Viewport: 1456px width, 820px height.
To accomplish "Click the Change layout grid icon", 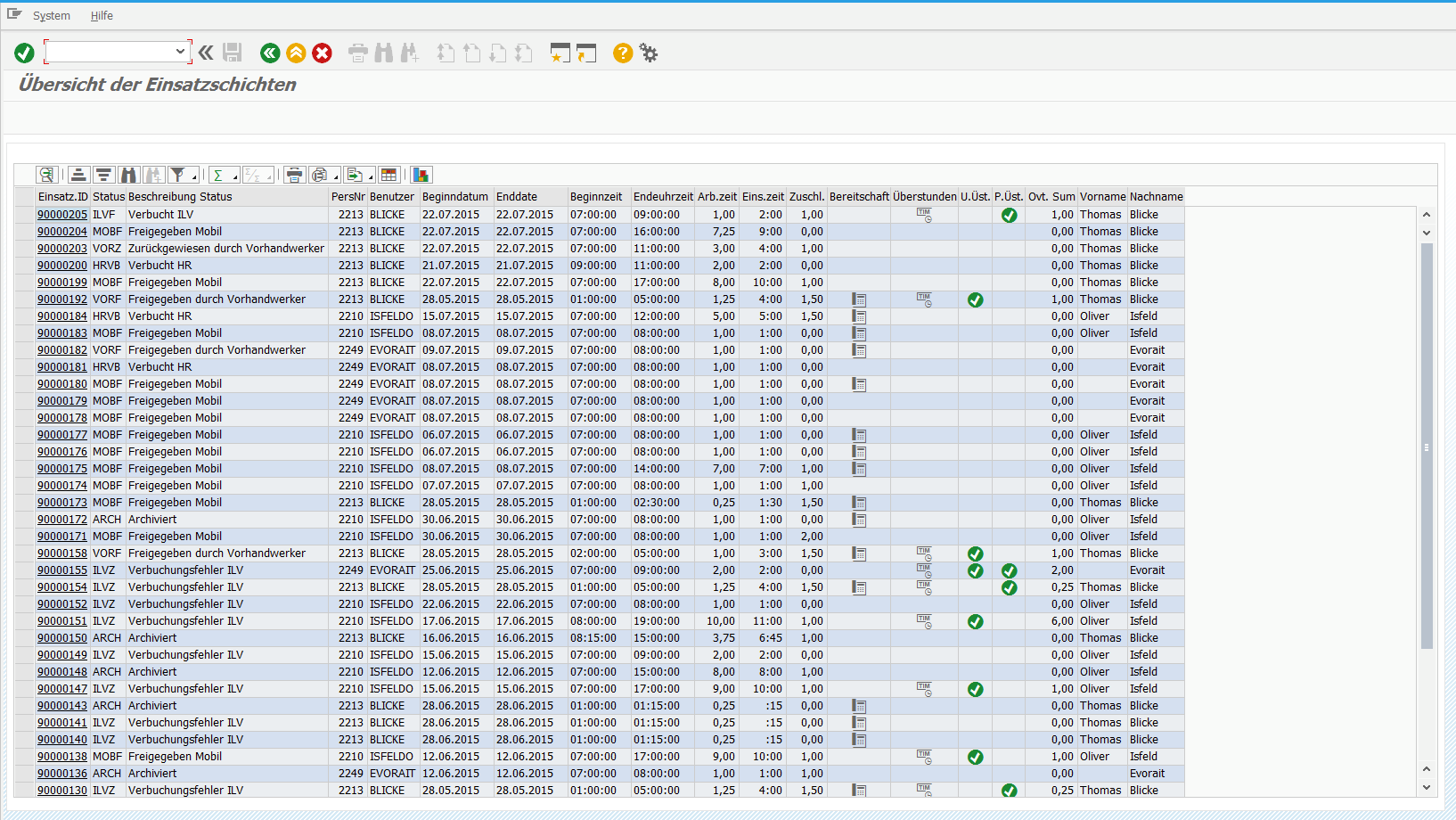I will tap(389, 175).
